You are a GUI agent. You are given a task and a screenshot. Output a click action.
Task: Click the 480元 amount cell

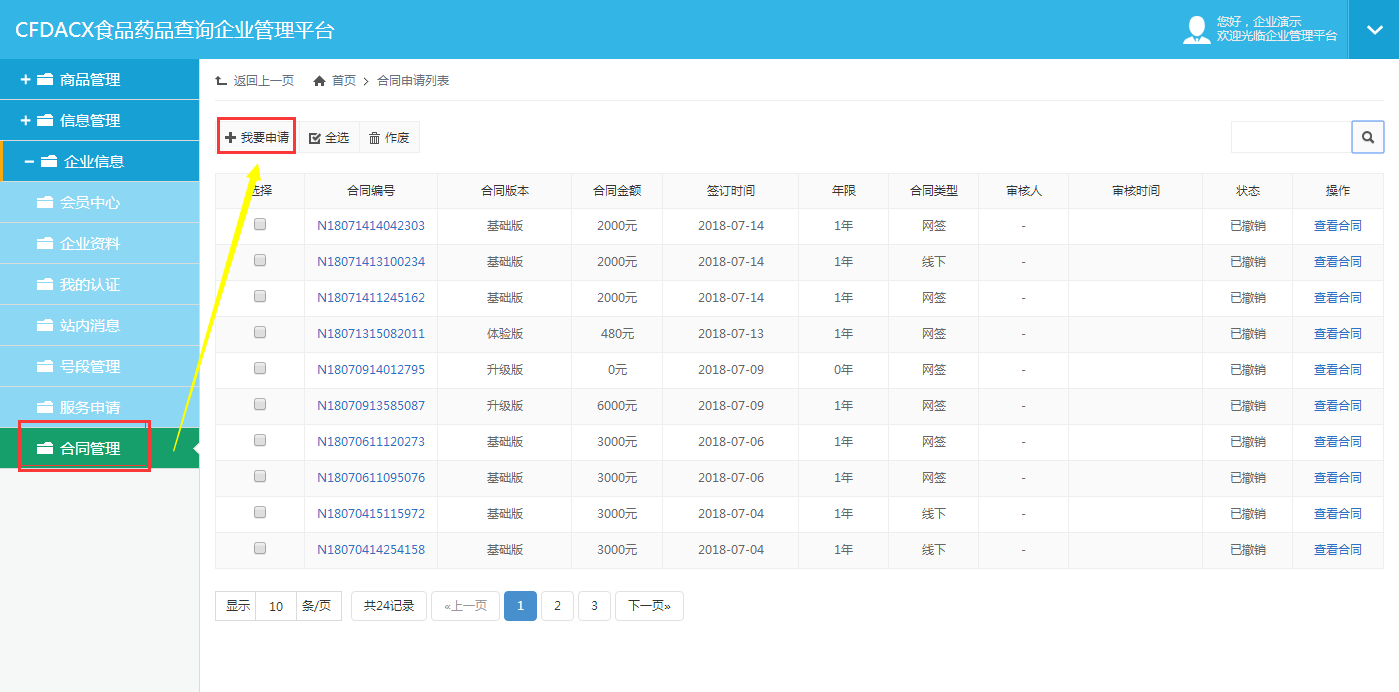[617, 334]
